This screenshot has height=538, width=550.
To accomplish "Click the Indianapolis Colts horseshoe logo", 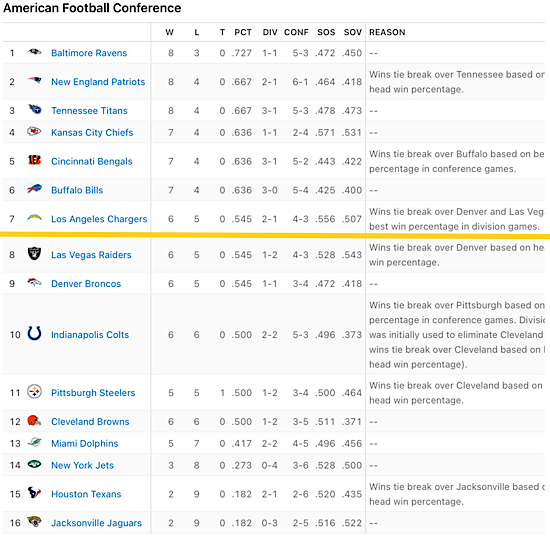I will (34, 333).
